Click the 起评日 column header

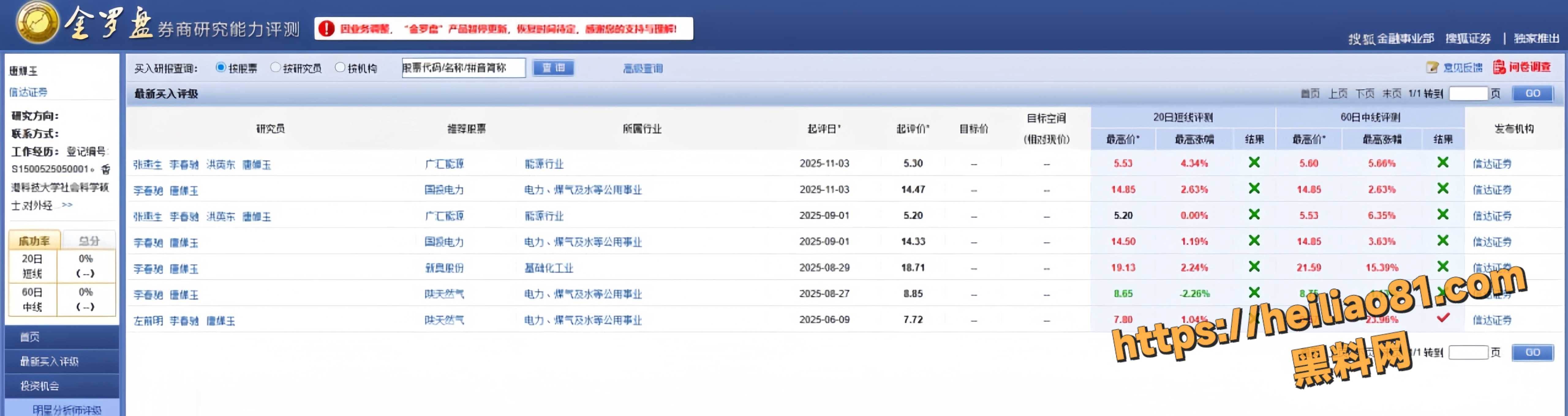click(824, 129)
